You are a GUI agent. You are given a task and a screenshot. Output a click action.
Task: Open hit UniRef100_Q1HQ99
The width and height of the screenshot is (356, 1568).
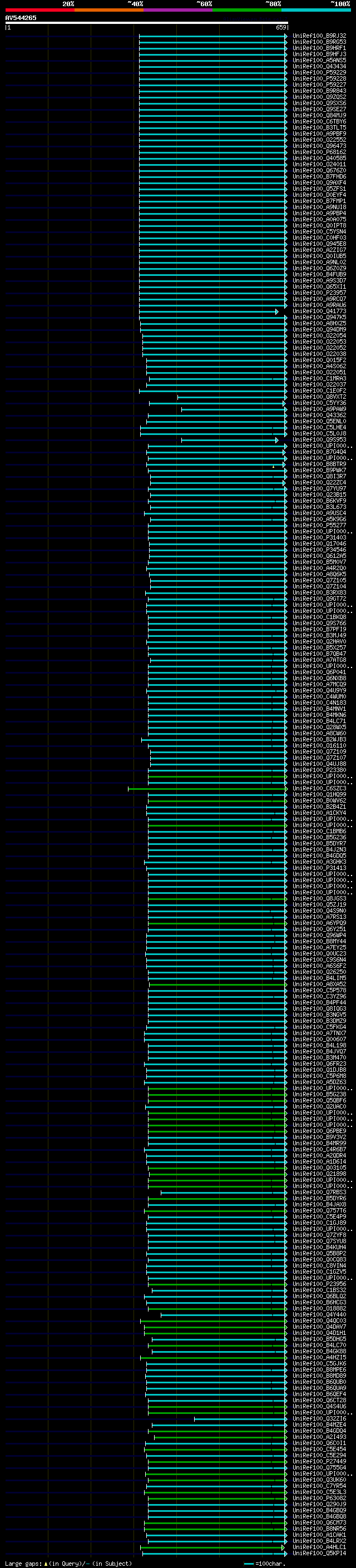click(319, 795)
